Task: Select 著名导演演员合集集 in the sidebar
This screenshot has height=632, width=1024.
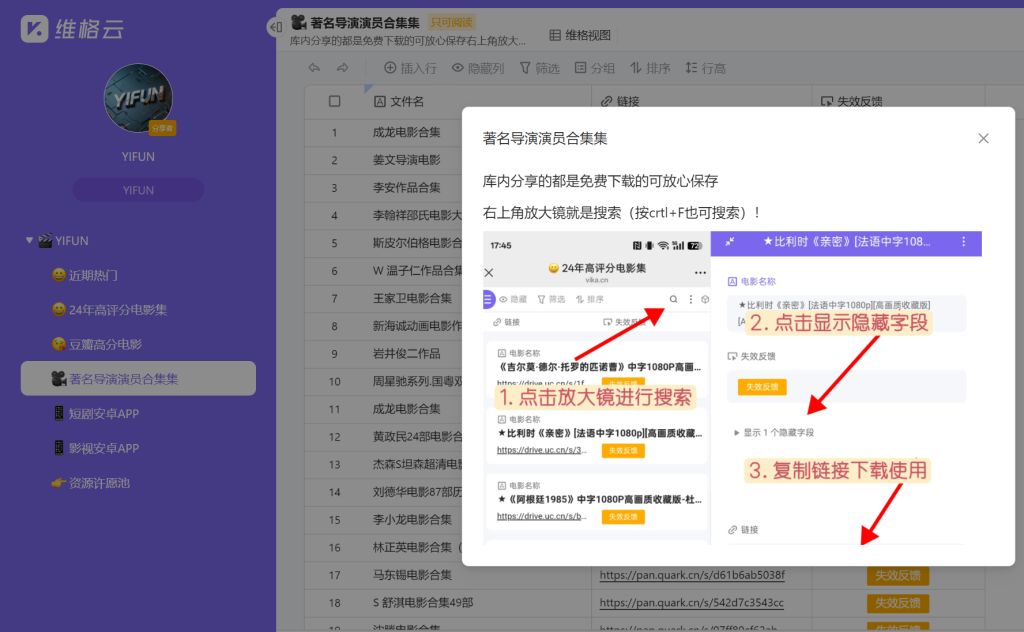Action: [x=138, y=379]
